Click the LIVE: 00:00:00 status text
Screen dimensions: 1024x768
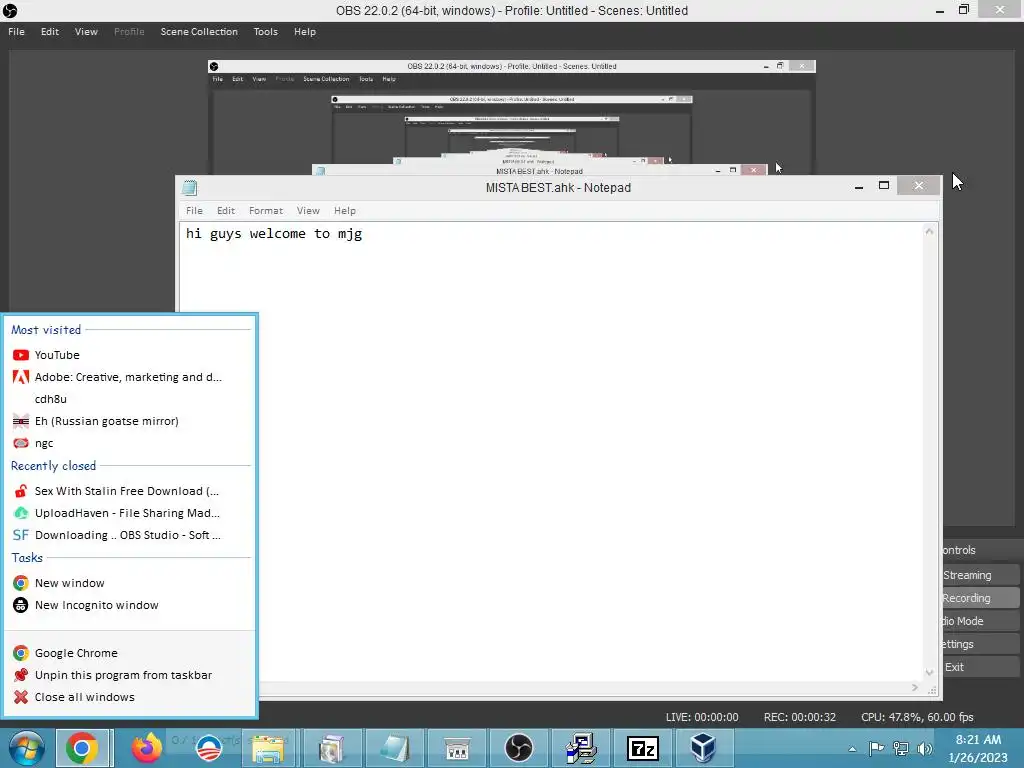(x=701, y=717)
